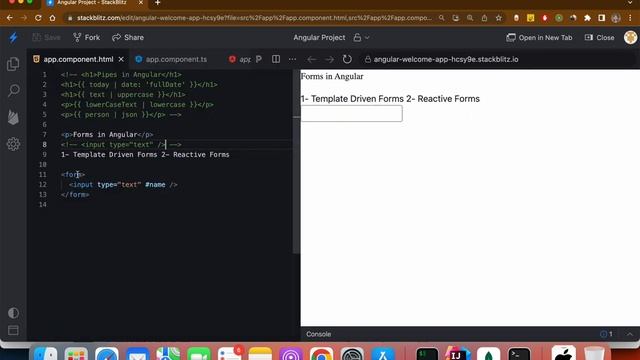Expand the project visibility lock dropdown
The height and width of the screenshot is (360, 640).
(x=361, y=38)
